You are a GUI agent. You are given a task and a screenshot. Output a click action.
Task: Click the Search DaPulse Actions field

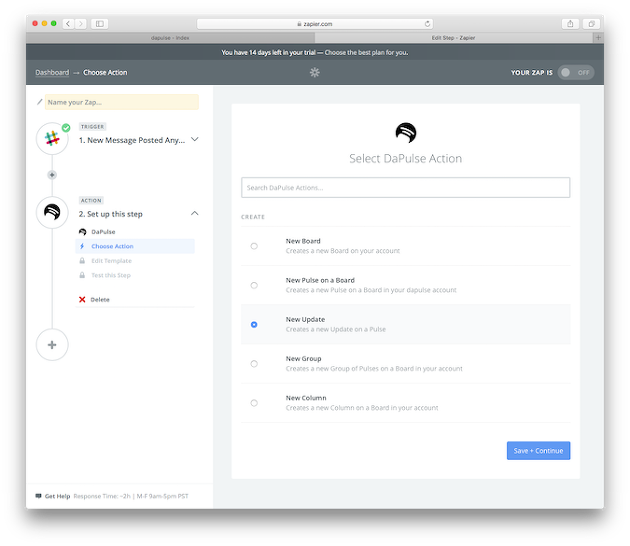(405, 188)
